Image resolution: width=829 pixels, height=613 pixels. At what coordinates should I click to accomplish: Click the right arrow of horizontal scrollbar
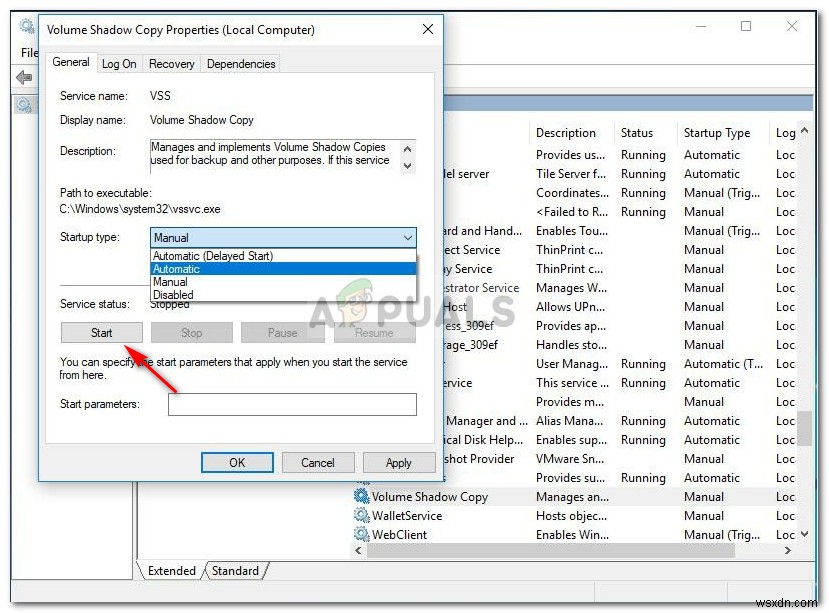point(788,551)
